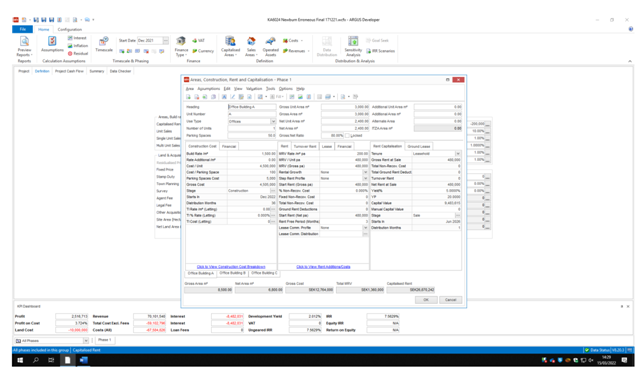Screen dimensions: 644x379
Task: Open notification center on the taskbar
Action: coord(624,360)
